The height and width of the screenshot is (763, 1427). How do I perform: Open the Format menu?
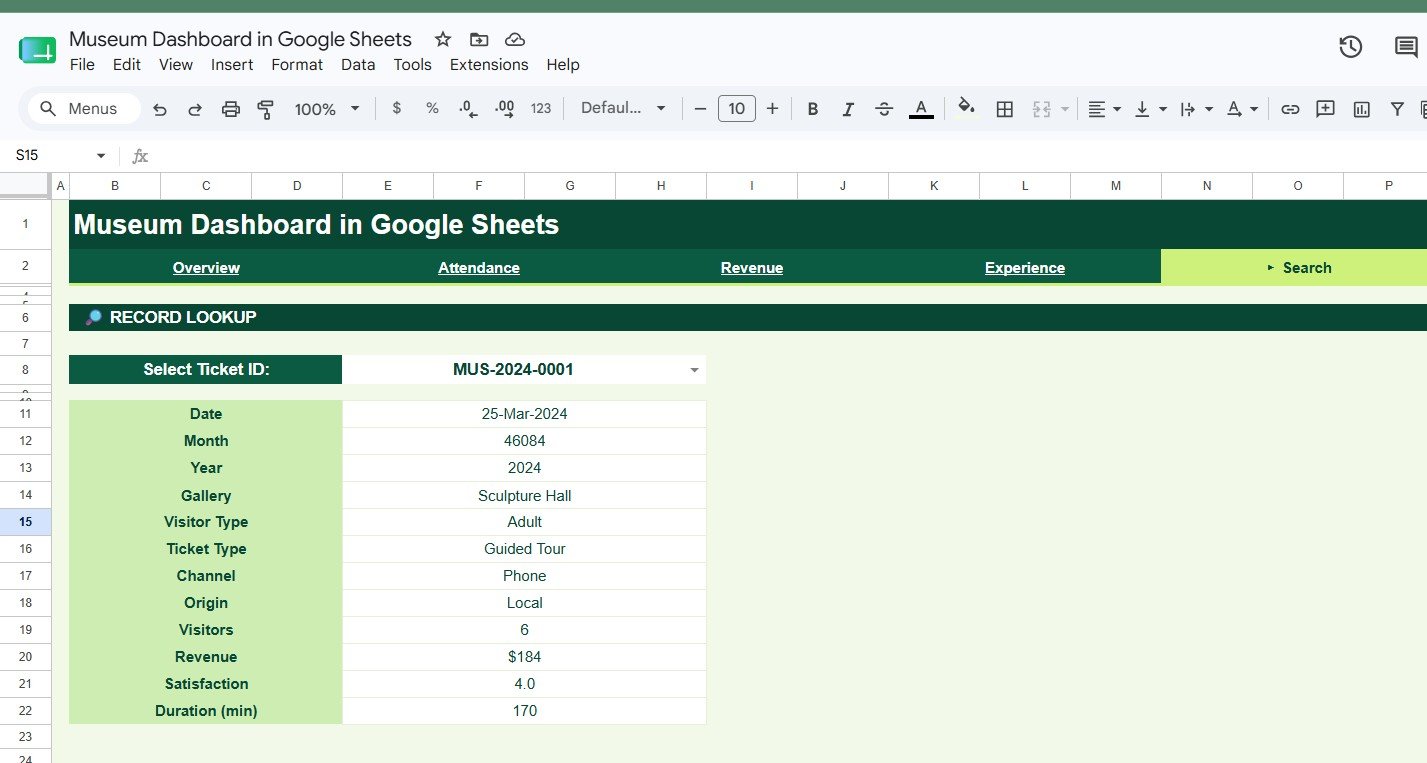tap(297, 64)
